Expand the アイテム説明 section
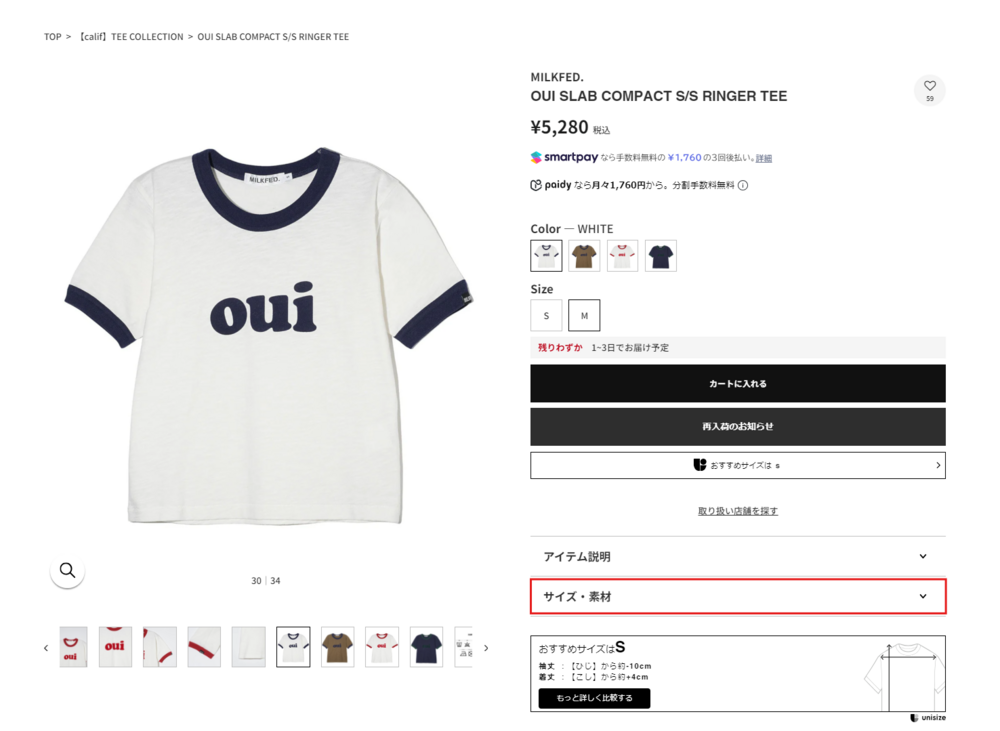Viewport: 1000px width, 731px height. pyautogui.click(x=737, y=557)
